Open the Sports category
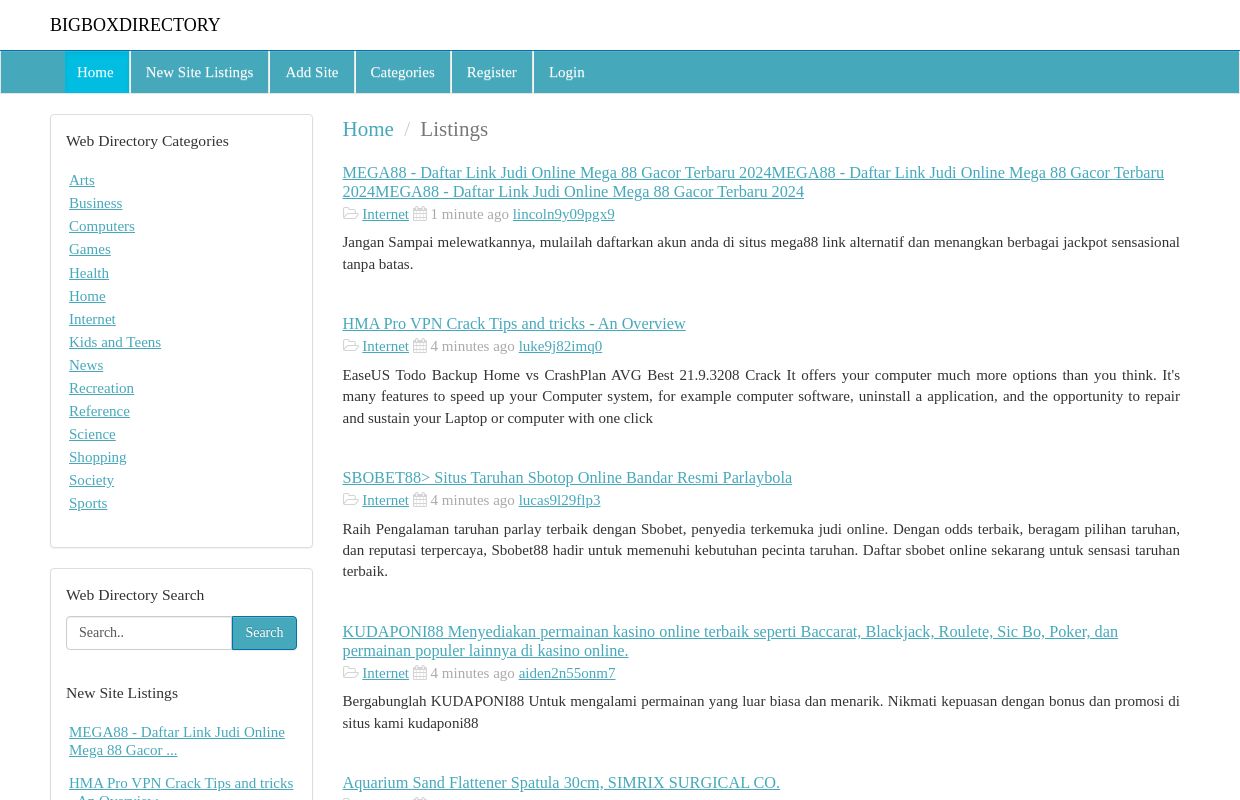This screenshot has height=800, width=1240. click(x=88, y=503)
